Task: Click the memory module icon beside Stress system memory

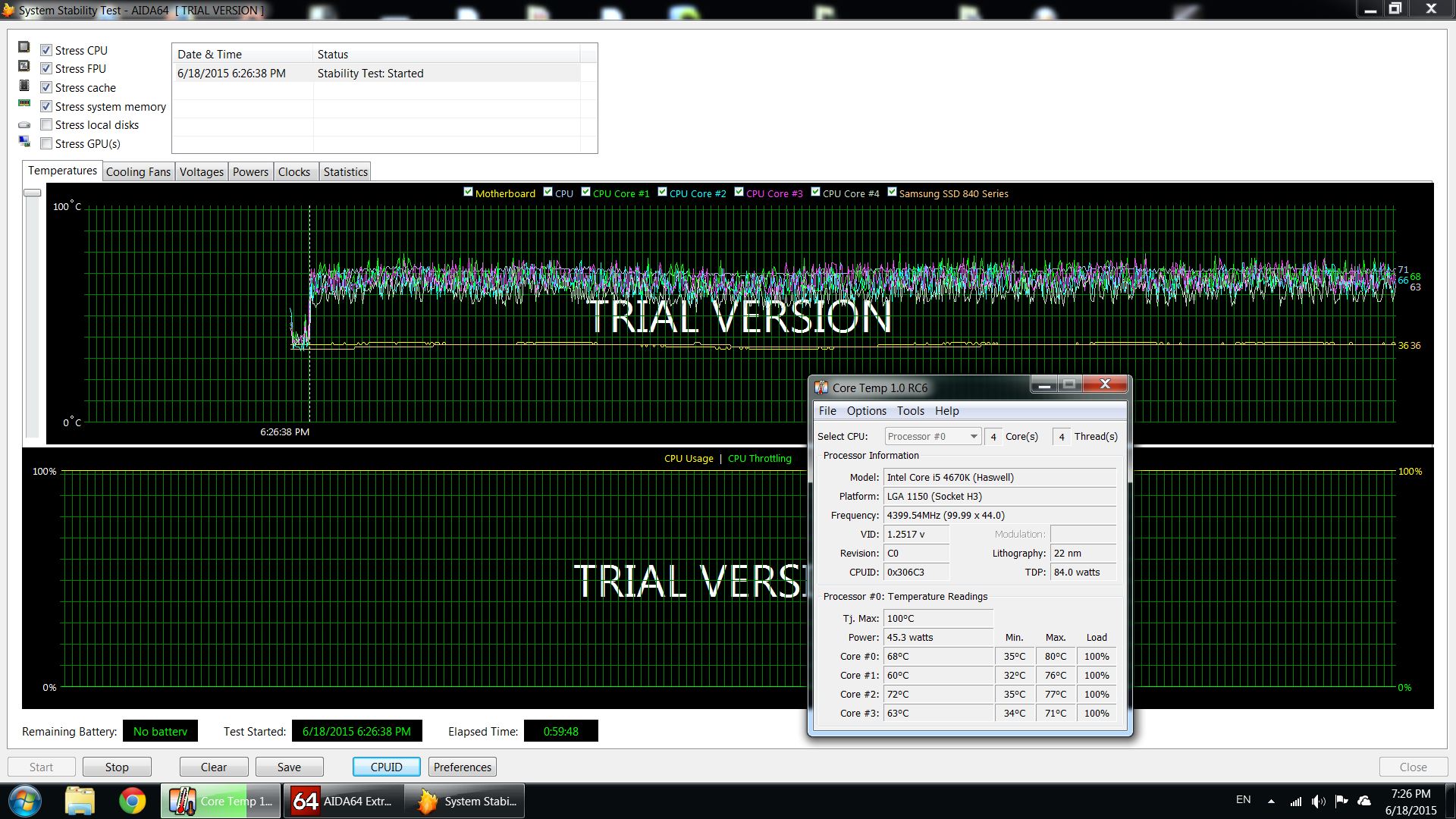Action: click(x=24, y=103)
